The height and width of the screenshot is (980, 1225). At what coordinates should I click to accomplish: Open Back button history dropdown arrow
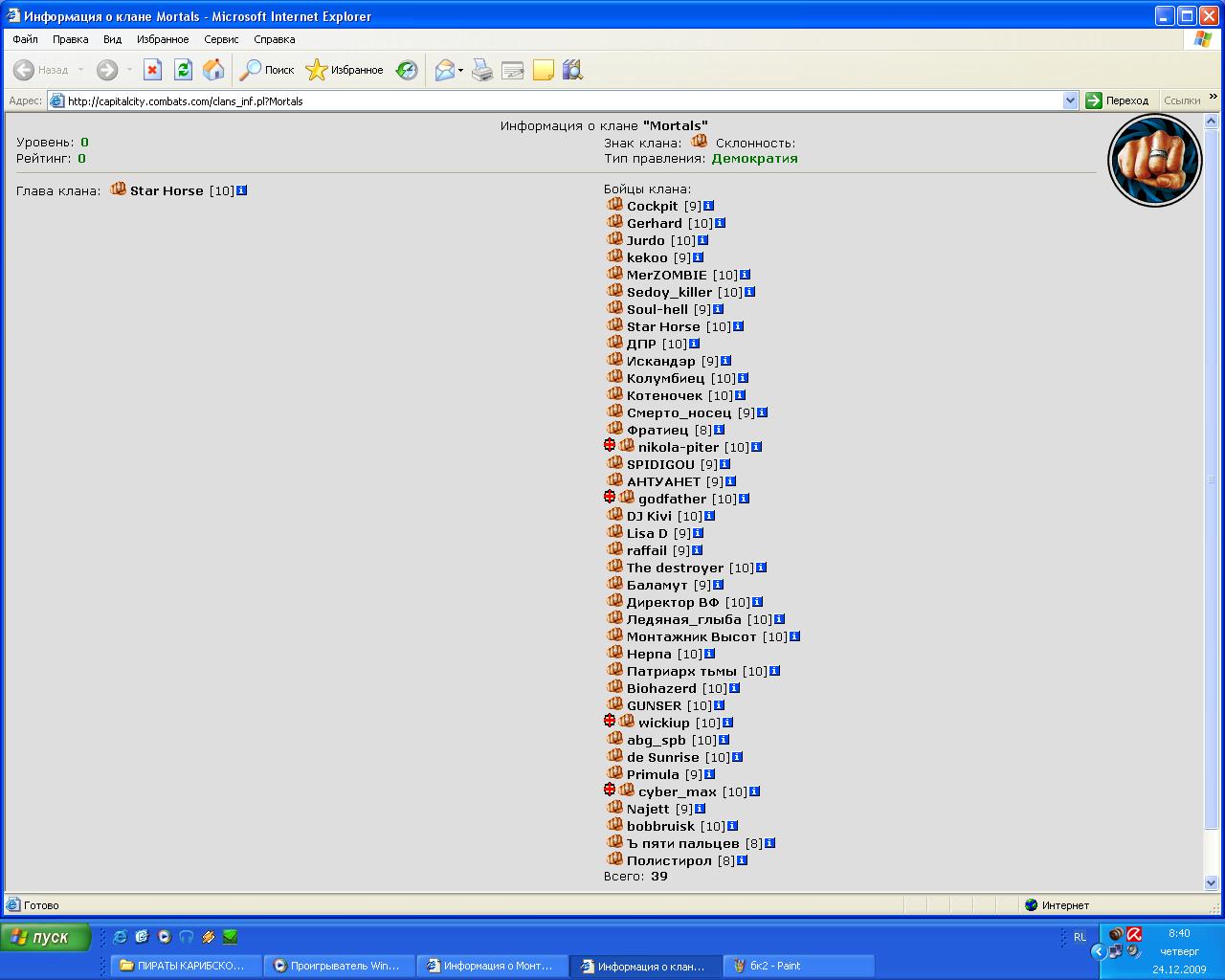(80, 70)
